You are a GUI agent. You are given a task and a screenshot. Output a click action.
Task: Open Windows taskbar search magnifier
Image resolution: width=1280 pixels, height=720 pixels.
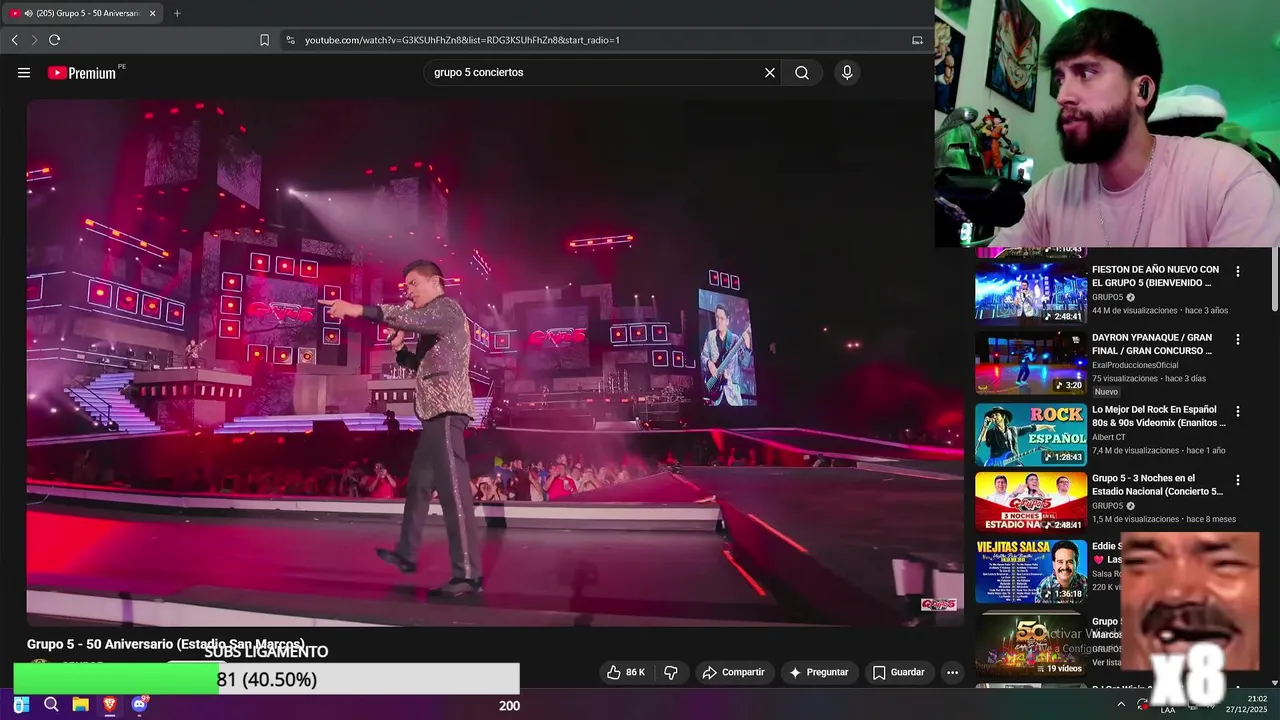point(51,705)
